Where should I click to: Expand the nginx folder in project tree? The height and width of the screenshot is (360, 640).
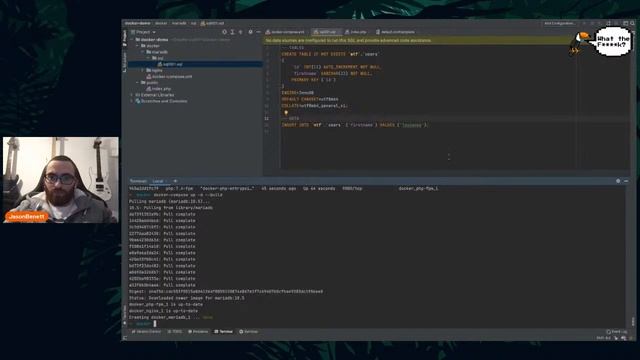143,70
